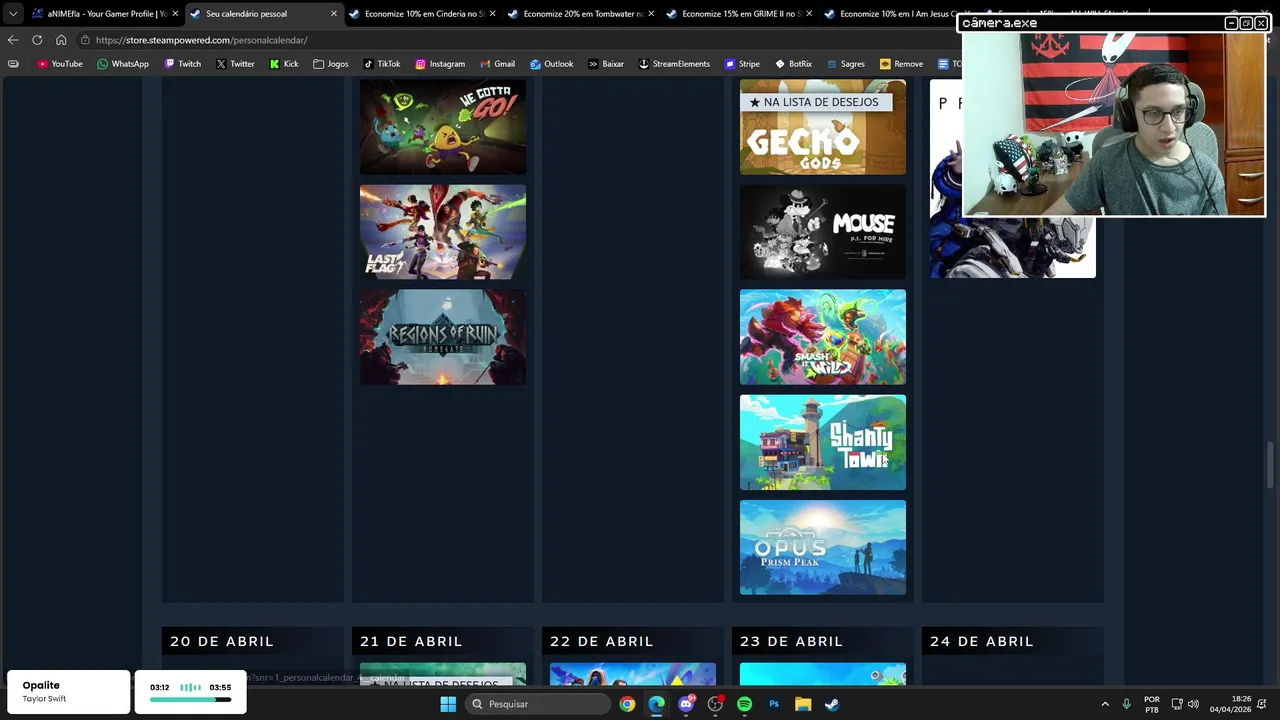Image resolution: width=1280 pixels, height=720 pixels.
Task: Open the Mouse P.I. For Hire card
Action: pos(823,232)
